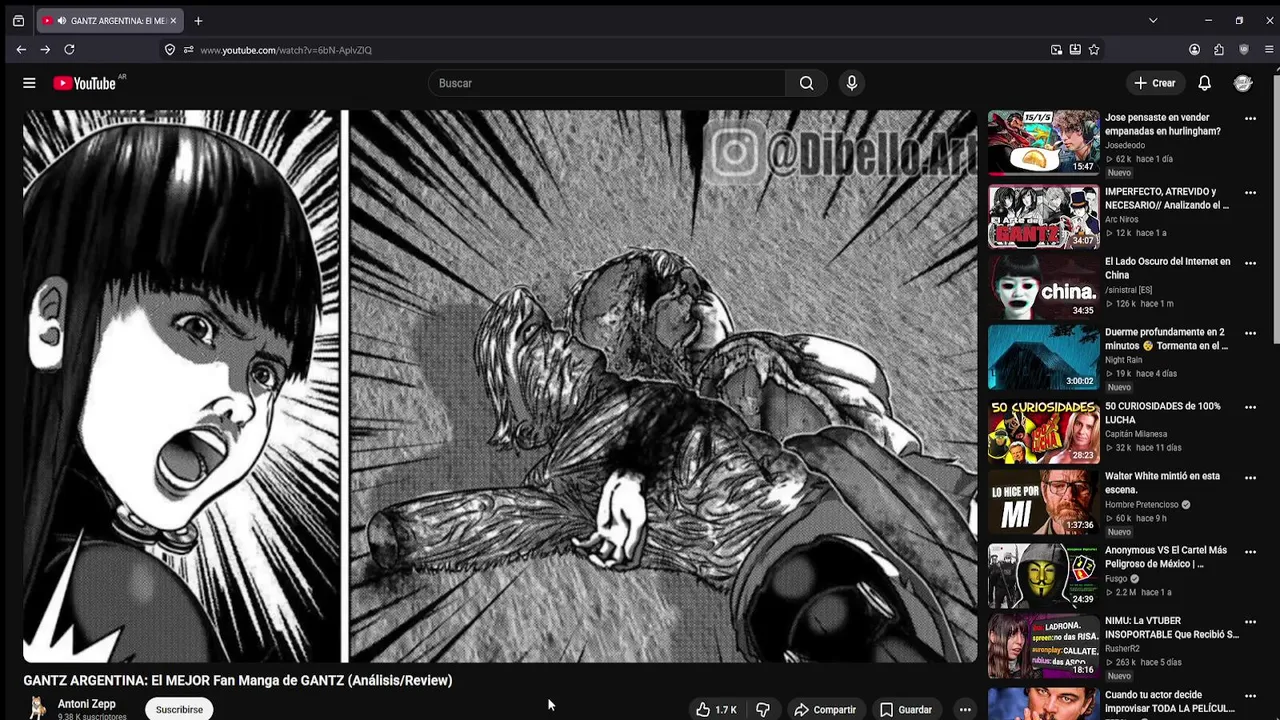Open options for 'Jose pensaste en vender' video
Image resolution: width=1280 pixels, height=720 pixels.
(x=1250, y=118)
